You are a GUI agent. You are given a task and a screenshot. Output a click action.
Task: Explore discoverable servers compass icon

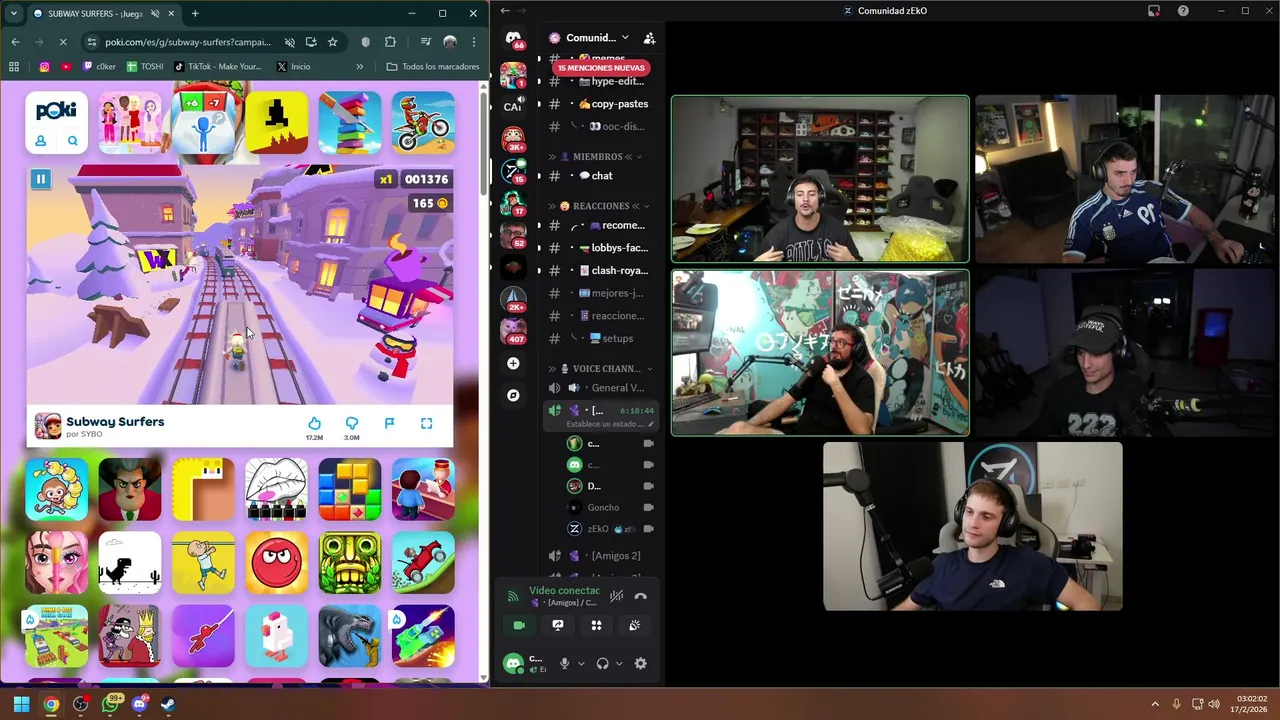(513, 396)
